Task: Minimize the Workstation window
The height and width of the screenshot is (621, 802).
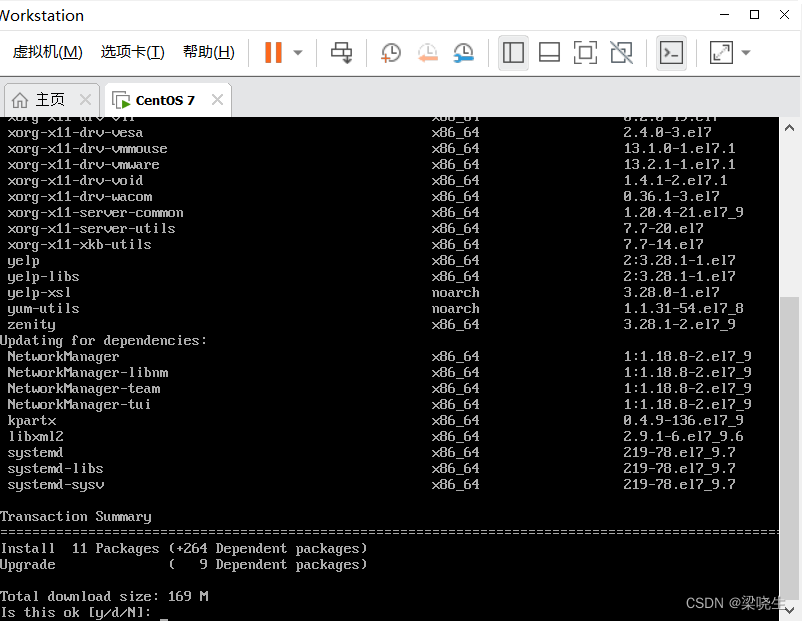Action: 724,14
